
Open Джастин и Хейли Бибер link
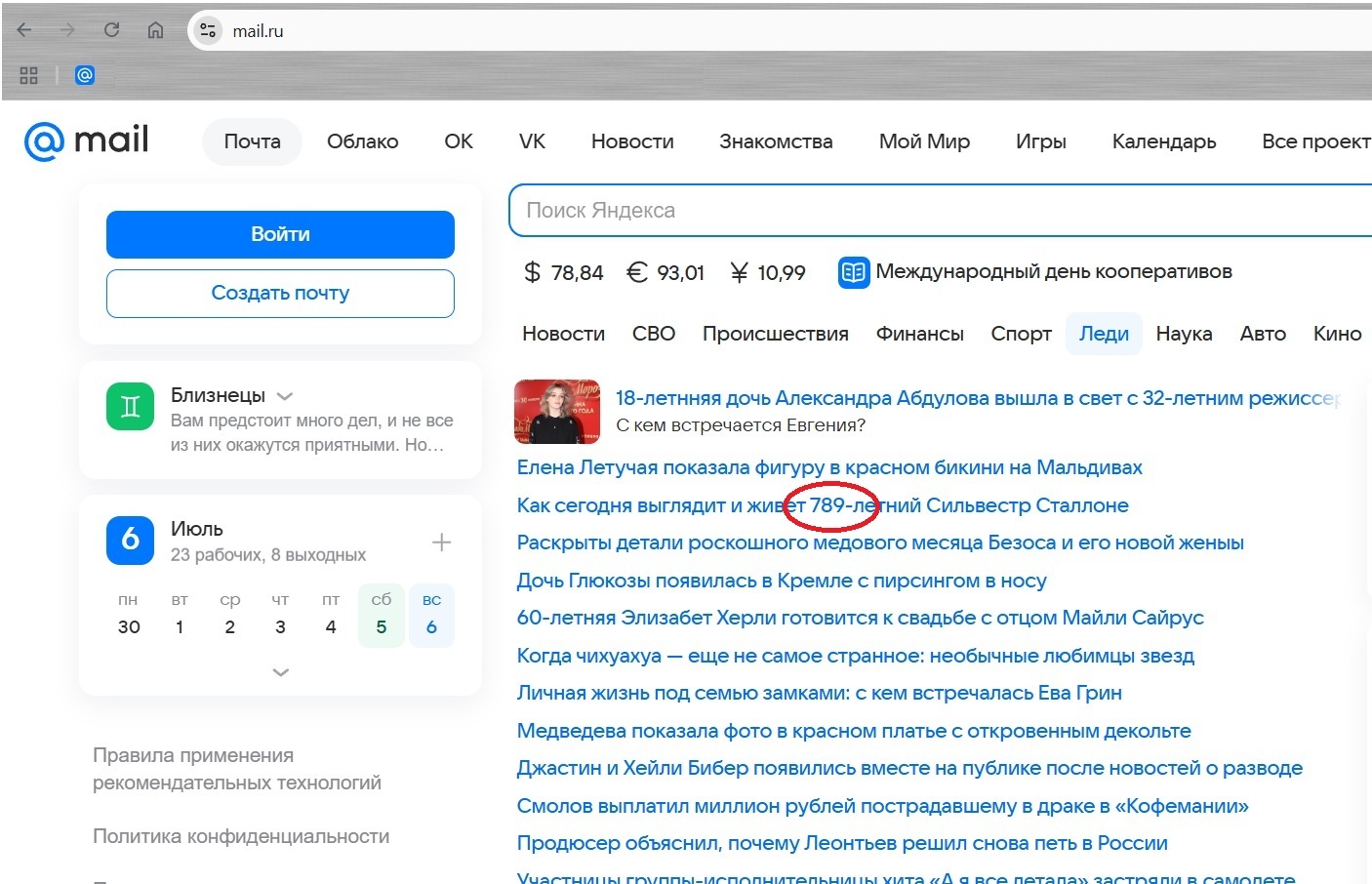click(x=909, y=768)
